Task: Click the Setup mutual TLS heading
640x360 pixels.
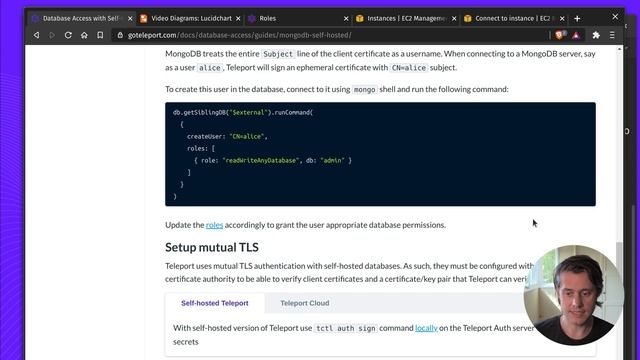Action: click(212, 247)
